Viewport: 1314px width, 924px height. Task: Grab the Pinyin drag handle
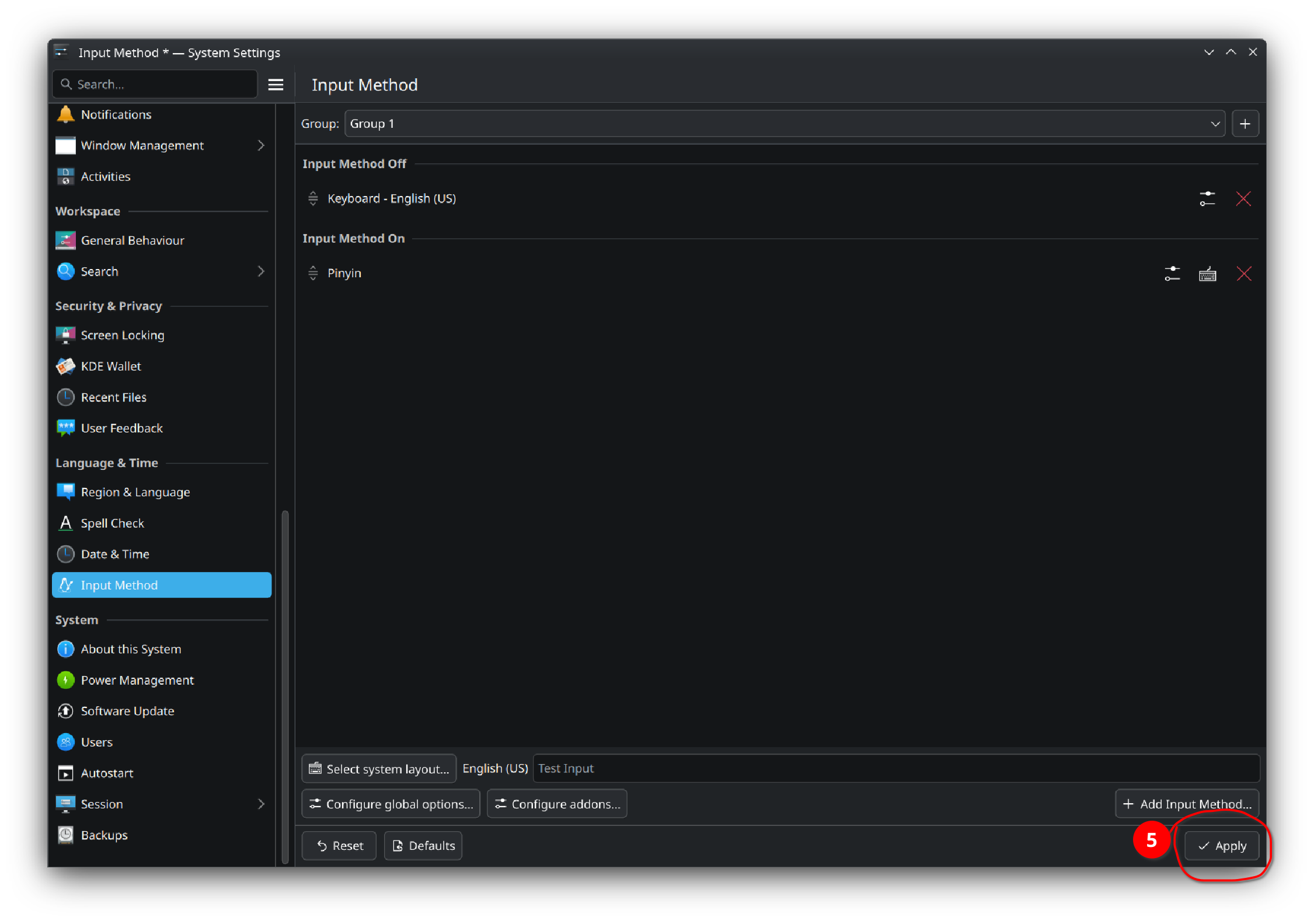click(x=313, y=273)
